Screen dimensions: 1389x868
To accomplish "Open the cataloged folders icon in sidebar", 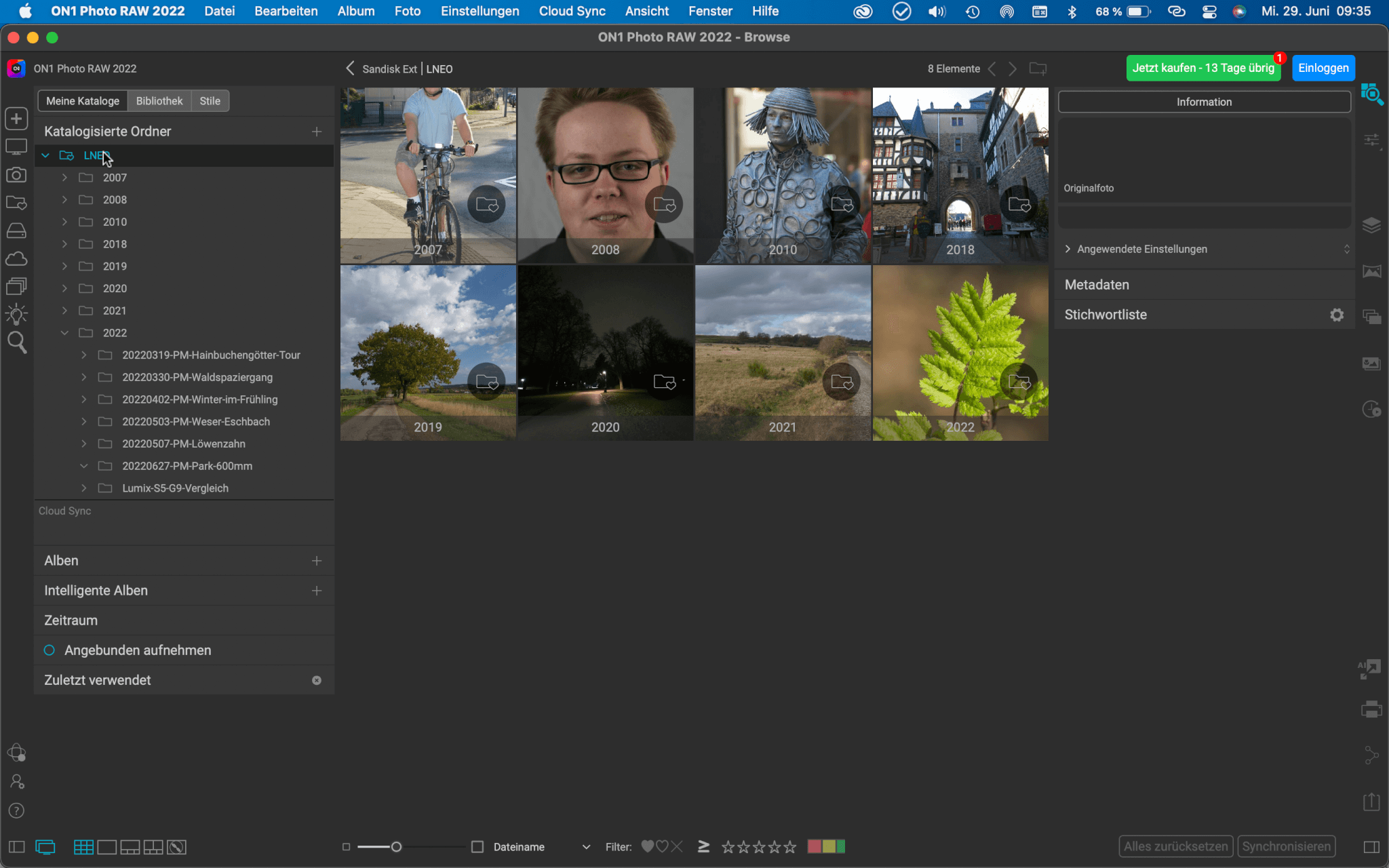I will [16, 203].
